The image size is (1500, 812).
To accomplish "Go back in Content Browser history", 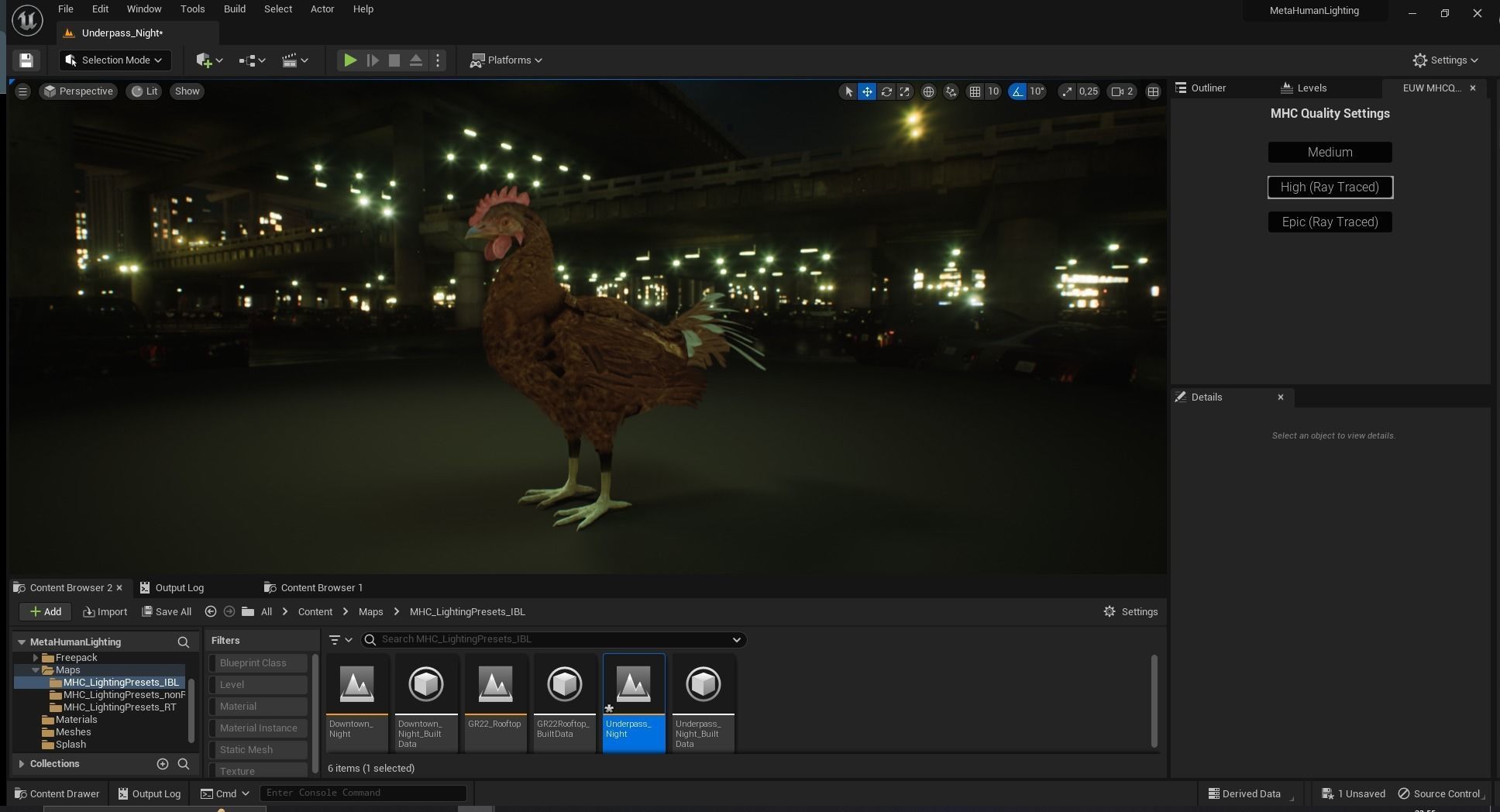I will pyautogui.click(x=210, y=611).
